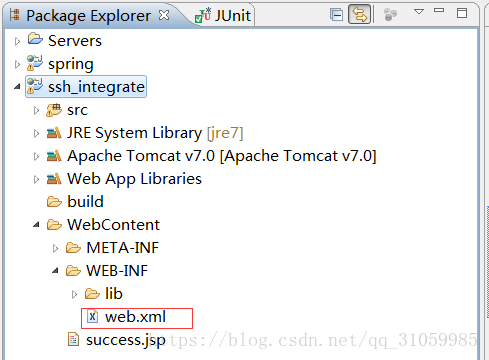Maximize the Package Explorer view
The height and width of the screenshot is (360, 489).
coord(462,13)
